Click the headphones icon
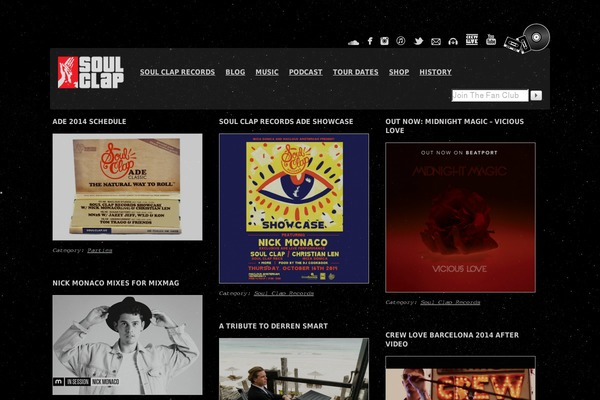 (x=453, y=42)
